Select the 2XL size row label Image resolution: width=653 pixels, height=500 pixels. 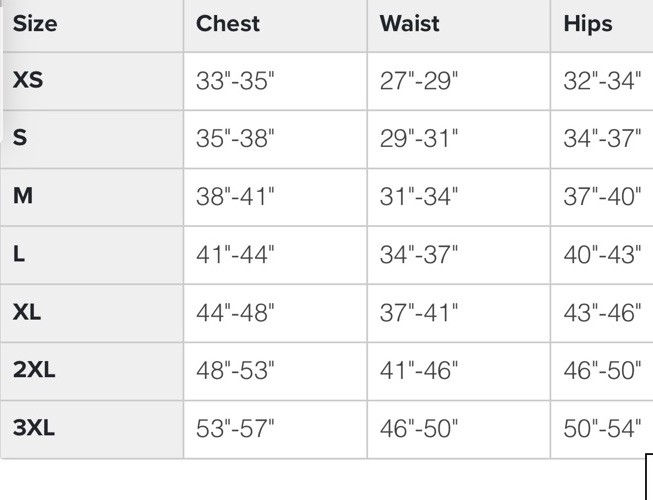[x=34, y=371]
